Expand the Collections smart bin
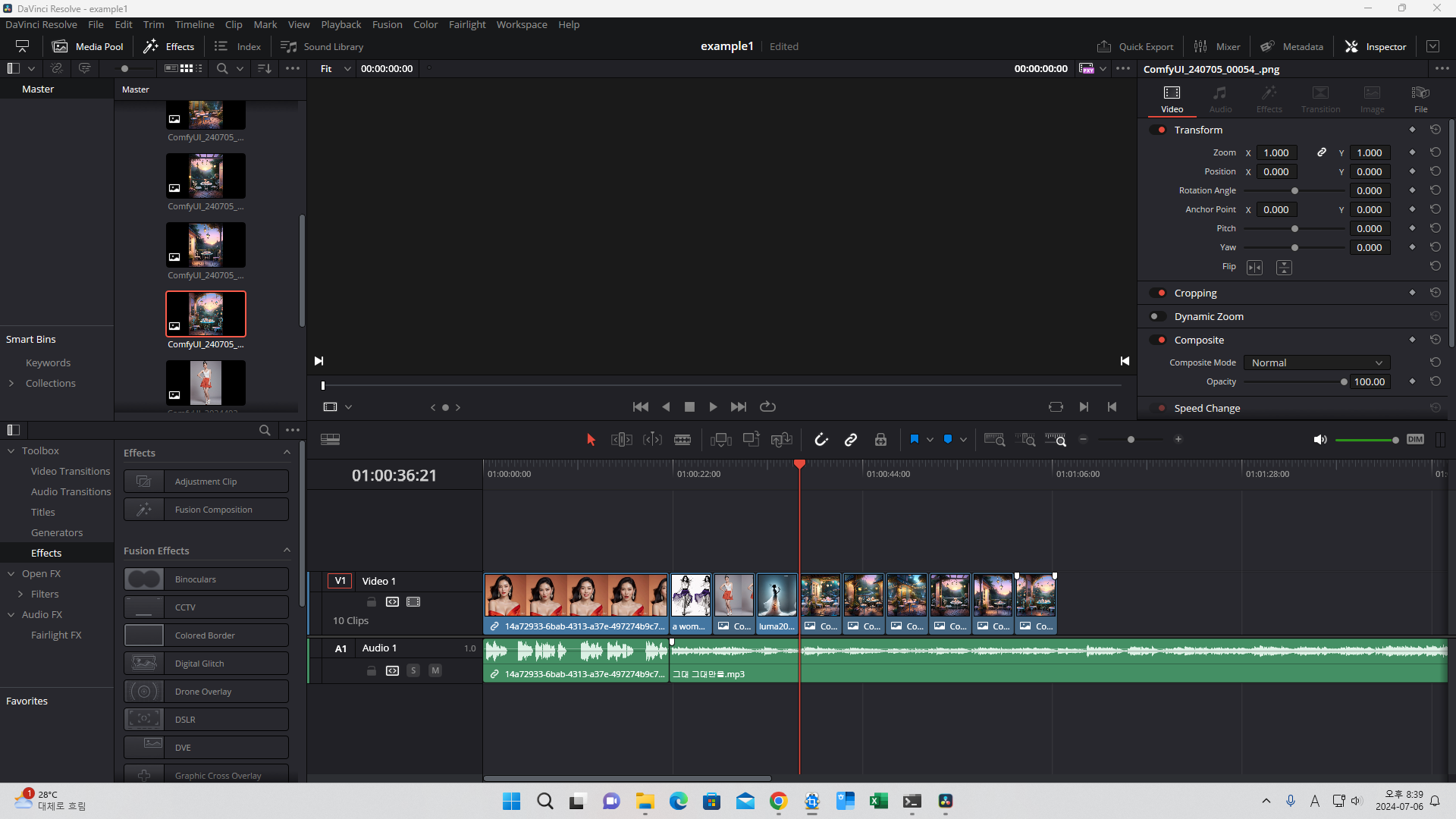The height and width of the screenshot is (819, 1456). click(x=11, y=384)
